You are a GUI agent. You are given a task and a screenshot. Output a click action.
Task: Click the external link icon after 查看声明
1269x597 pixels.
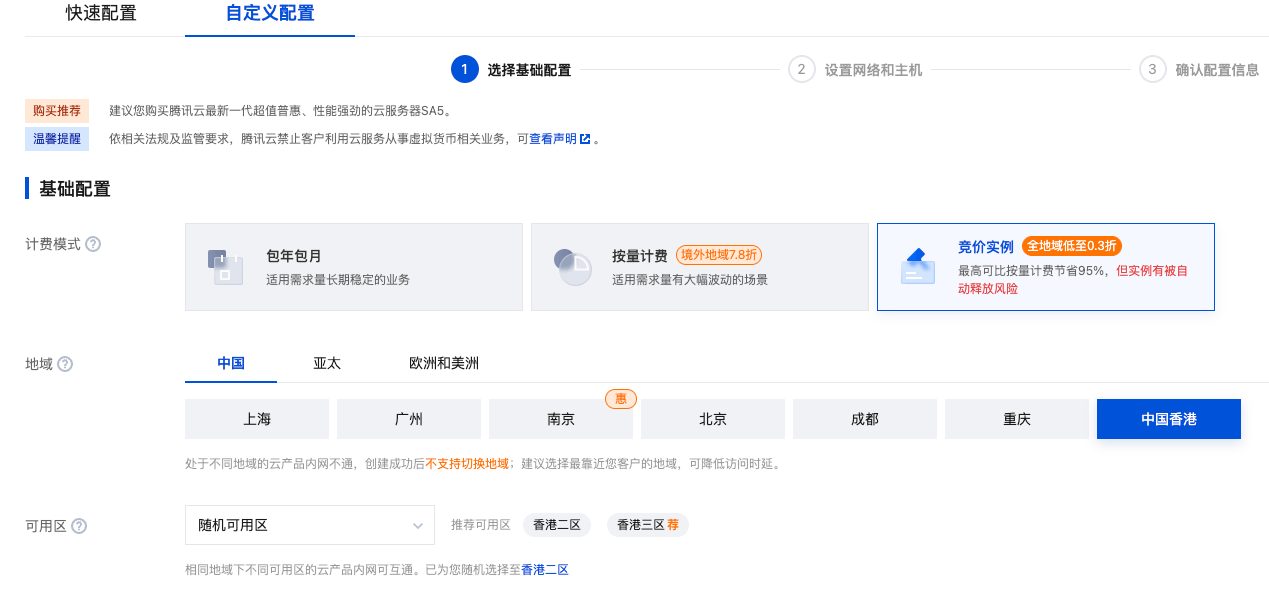[x=585, y=139]
